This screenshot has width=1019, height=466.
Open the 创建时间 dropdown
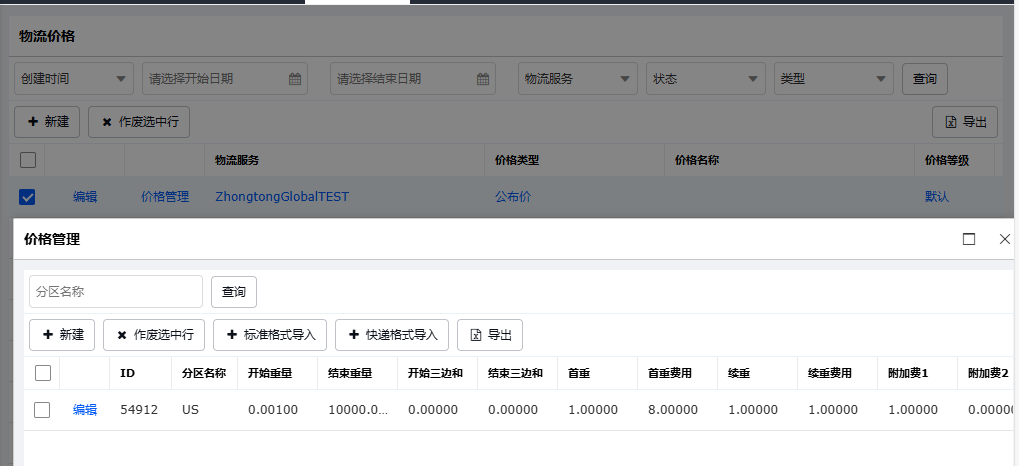[74, 79]
